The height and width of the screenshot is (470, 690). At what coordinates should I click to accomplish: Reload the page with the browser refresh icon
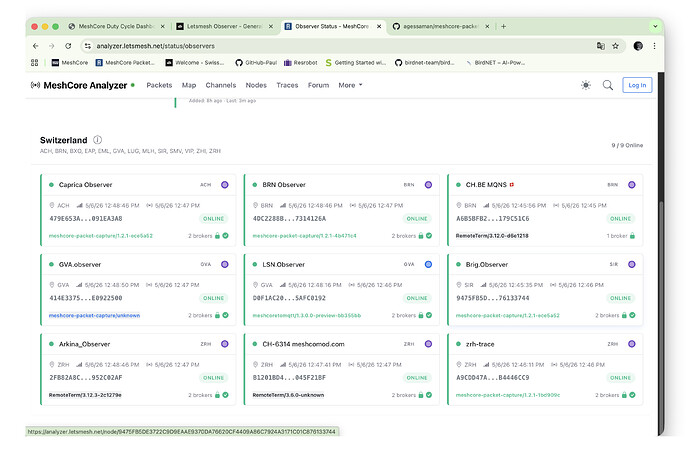[x=68, y=46]
